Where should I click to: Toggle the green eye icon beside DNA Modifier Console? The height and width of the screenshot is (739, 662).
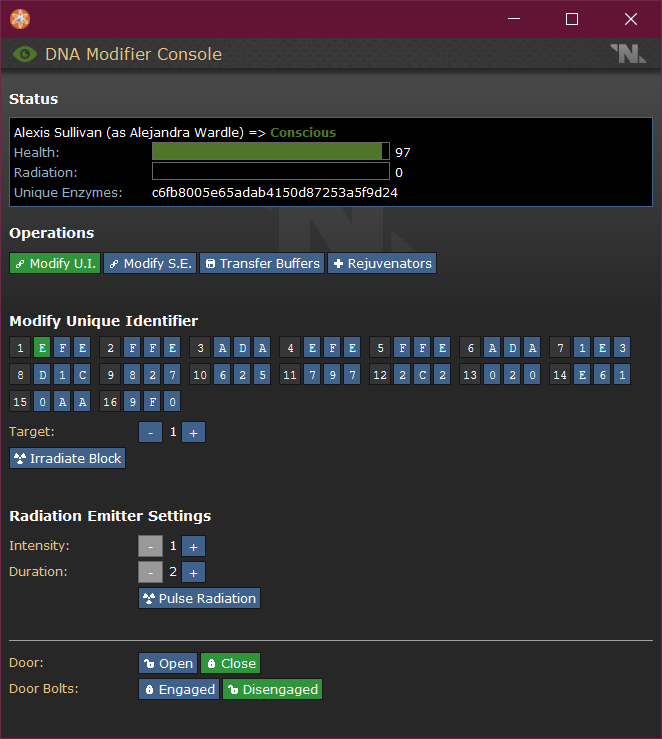(25, 54)
